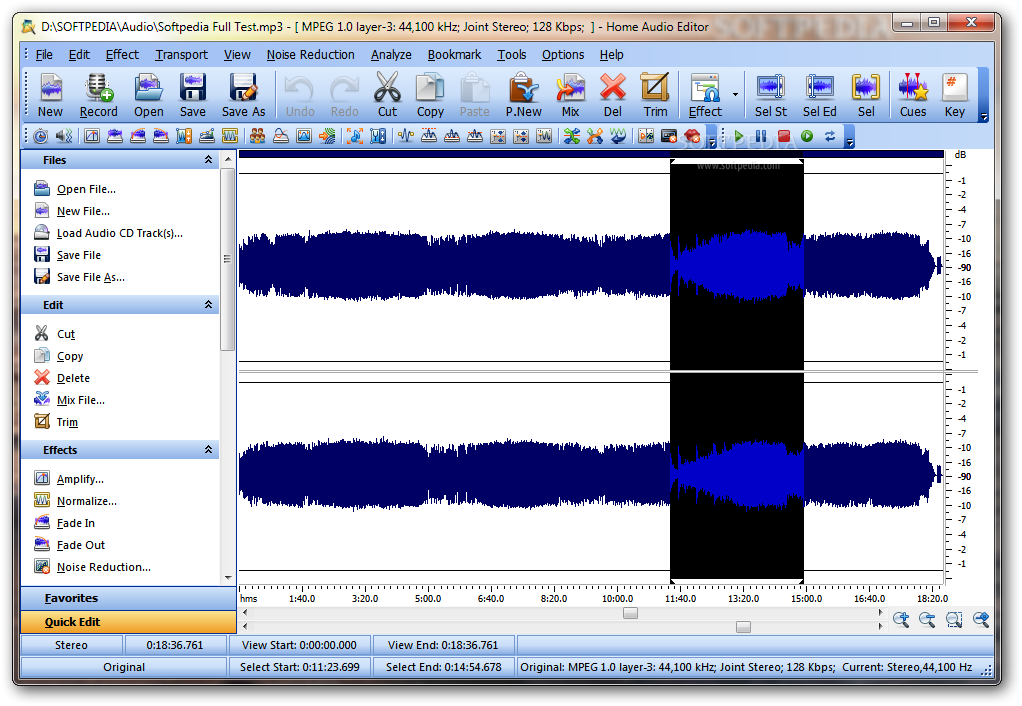Image resolution: width=1022 pixels, height=706 pixels.
Task: Click the sidebar scroll down arrow
Action: pos(227,578)
